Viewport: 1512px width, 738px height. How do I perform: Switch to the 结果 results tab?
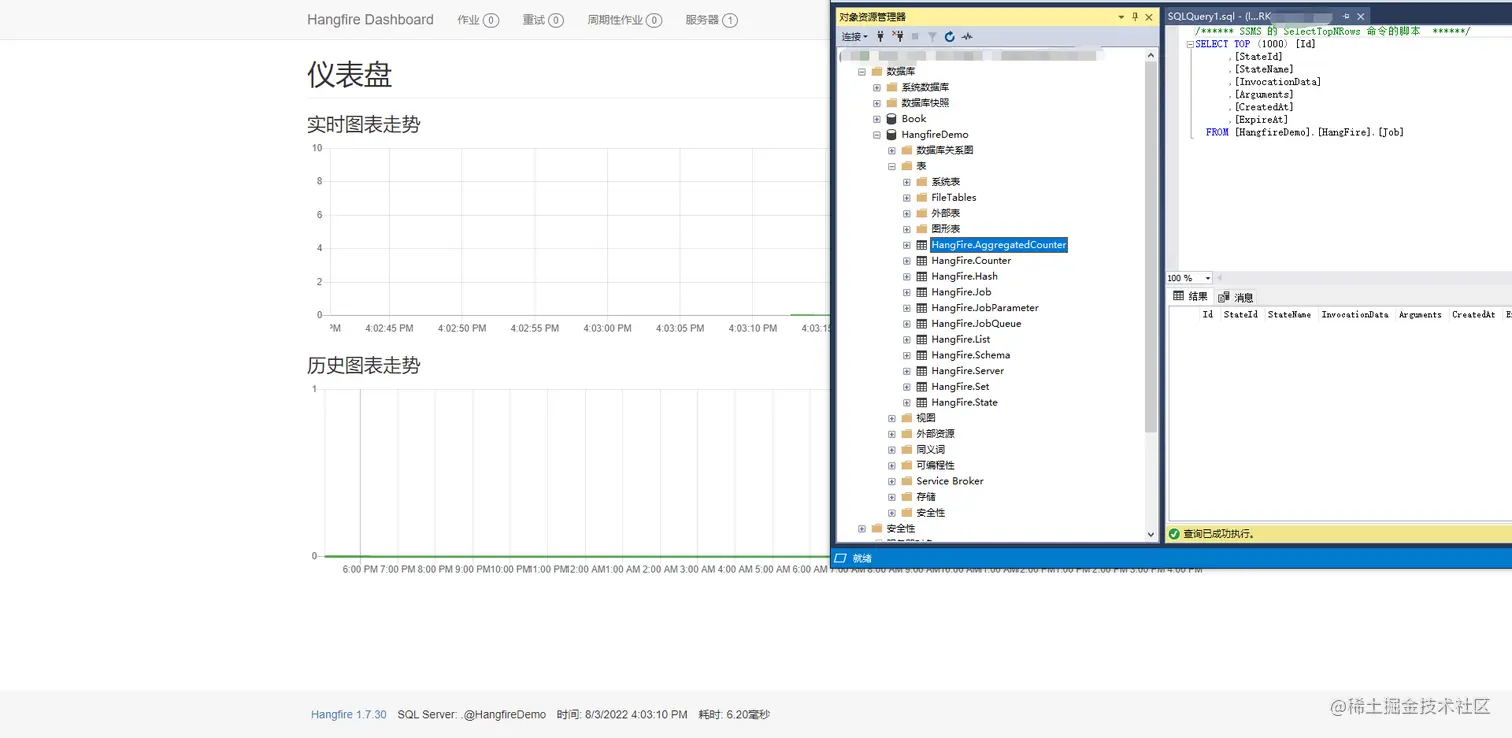click(1190, 296)
